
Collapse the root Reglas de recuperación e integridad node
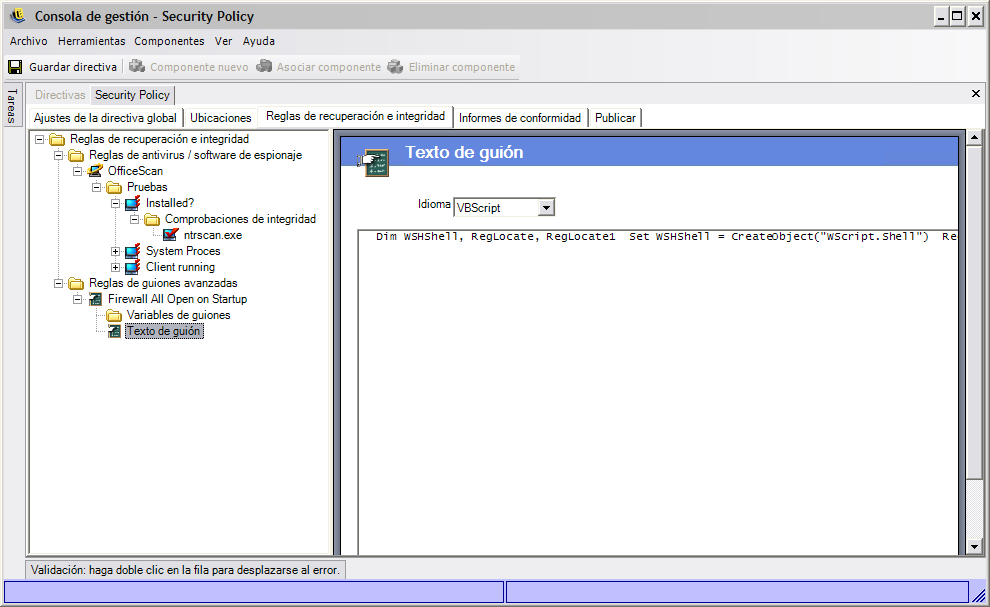pos(40,140)
